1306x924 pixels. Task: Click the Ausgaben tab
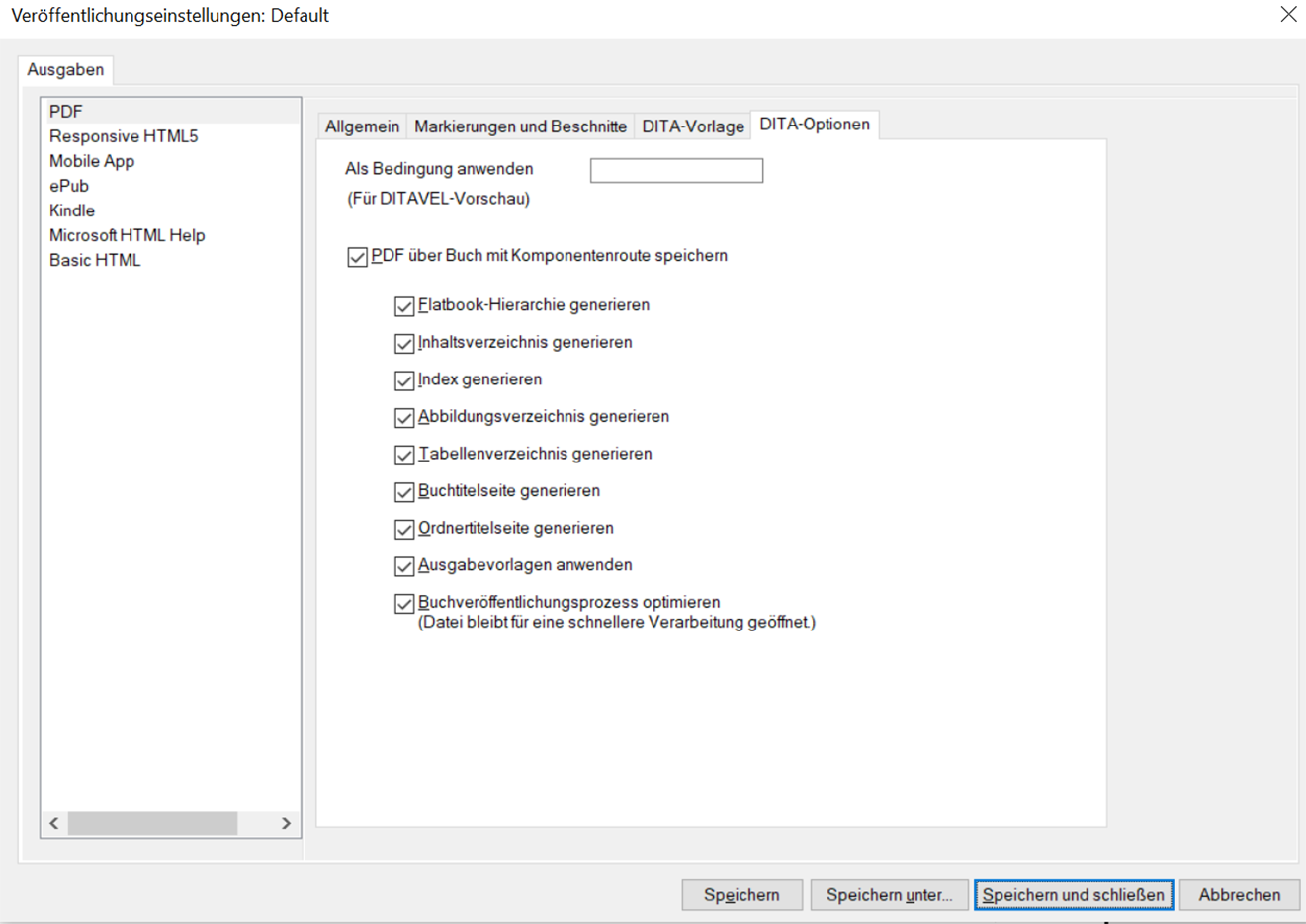(65, 70)
